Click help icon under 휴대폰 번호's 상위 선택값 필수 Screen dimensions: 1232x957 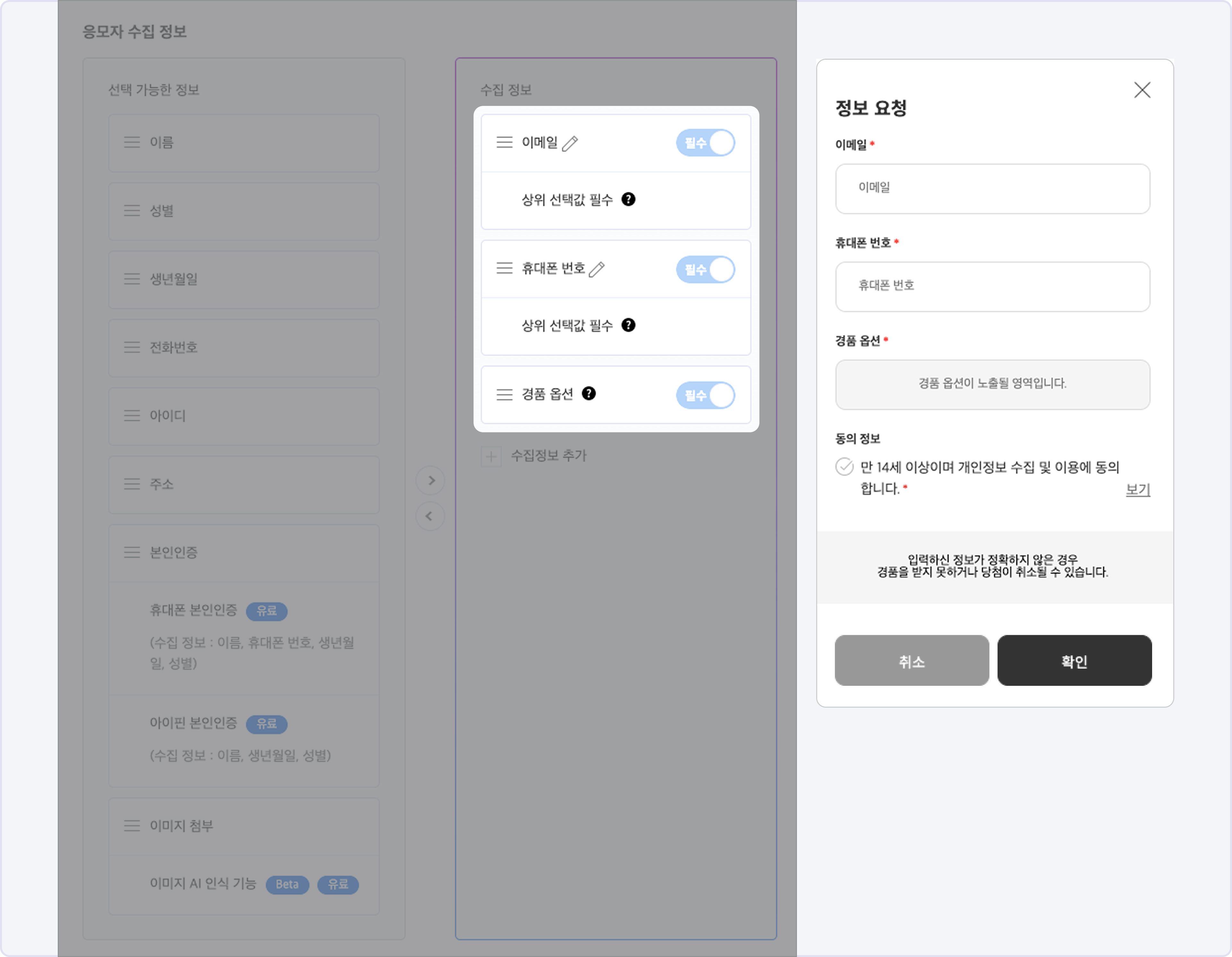pos(628,325)
